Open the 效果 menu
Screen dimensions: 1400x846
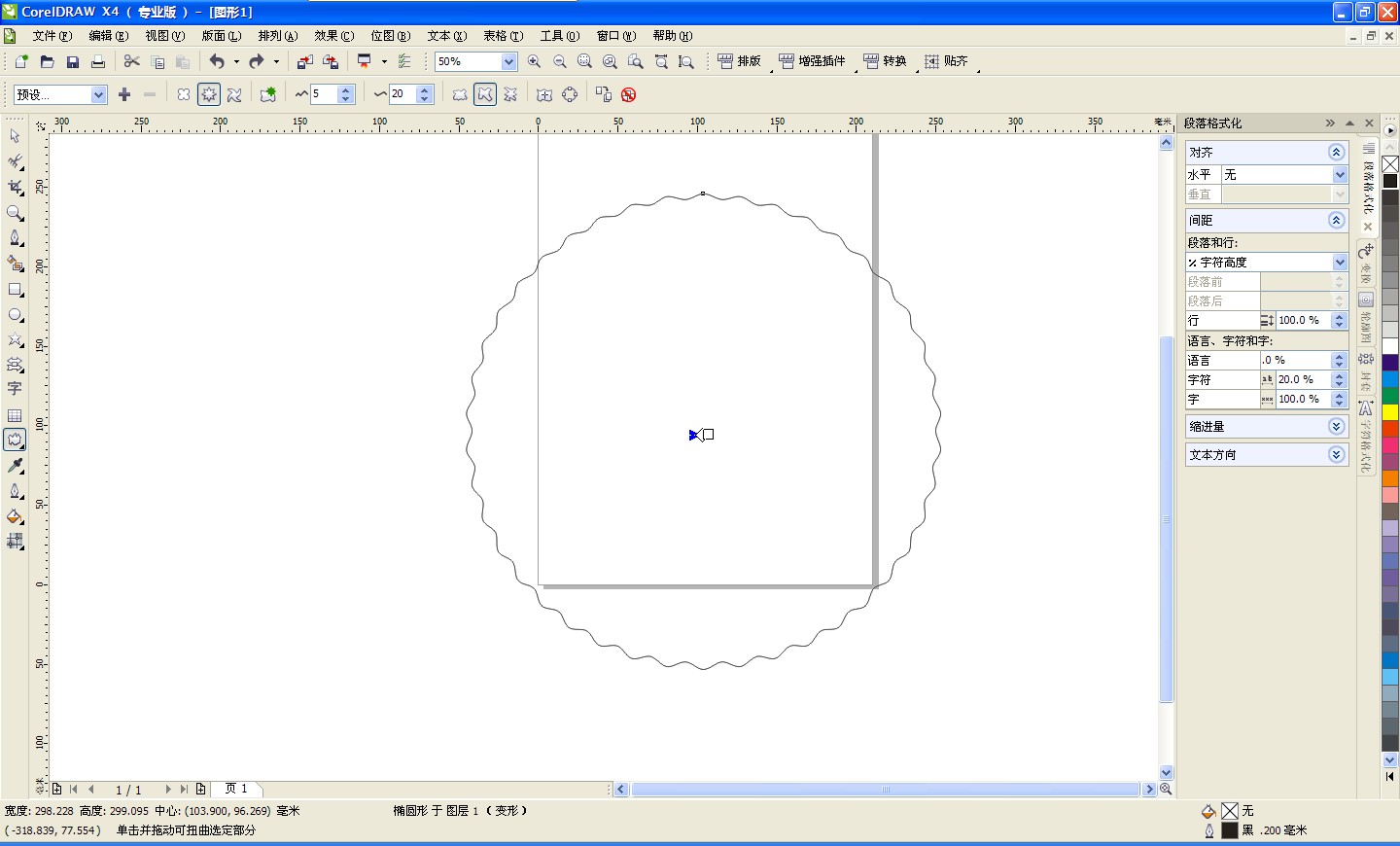click(334, 36)
